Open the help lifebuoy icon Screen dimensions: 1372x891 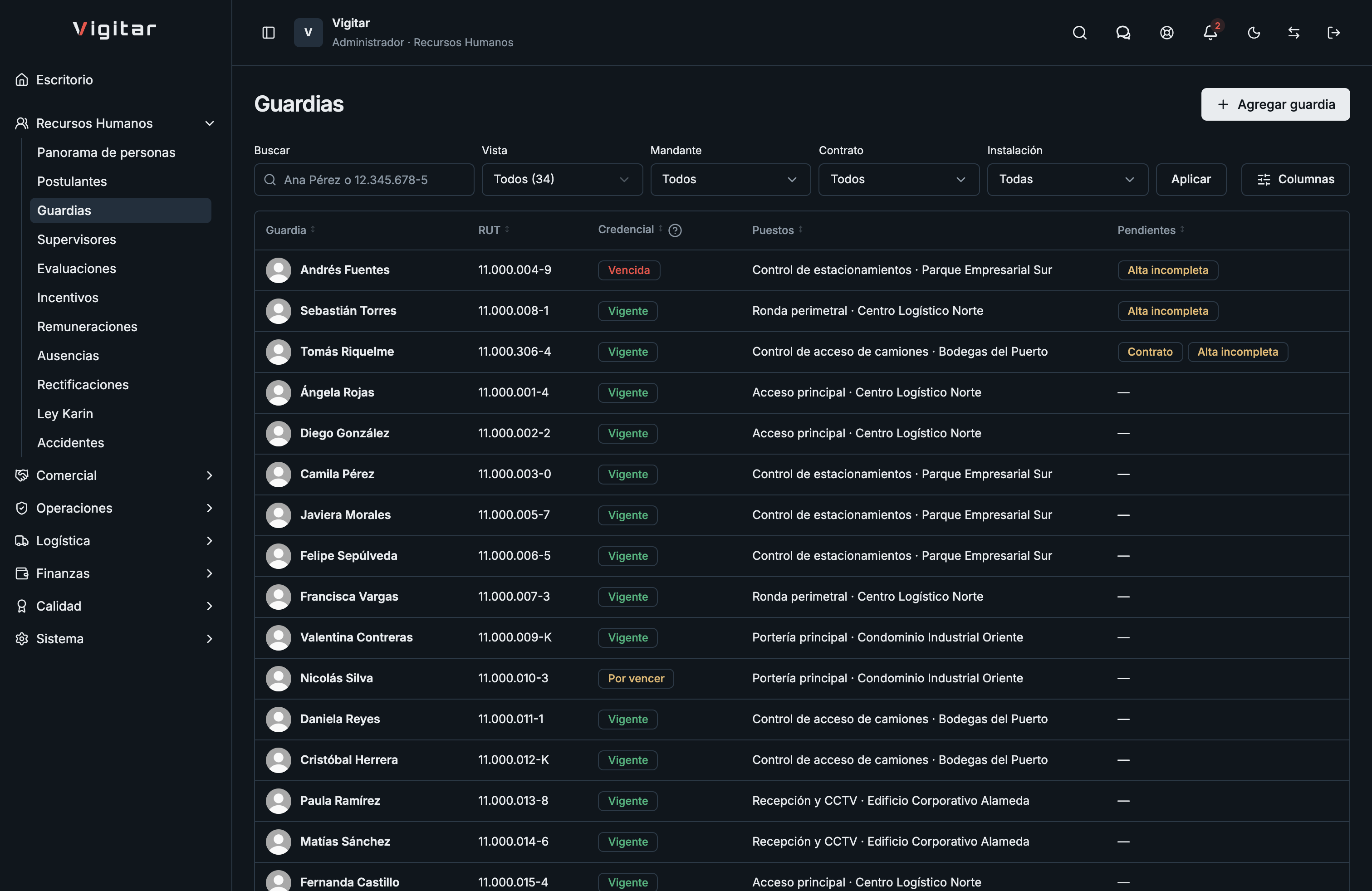(x=1167, y=33)
